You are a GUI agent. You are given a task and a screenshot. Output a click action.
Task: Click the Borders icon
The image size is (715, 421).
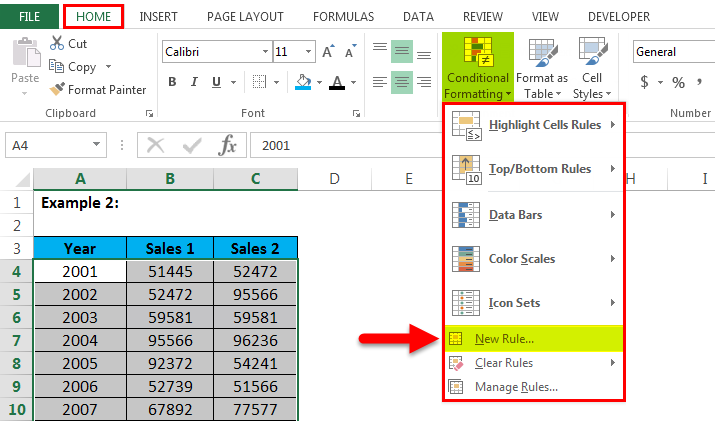pyautogui.click(x=259, y=82)
